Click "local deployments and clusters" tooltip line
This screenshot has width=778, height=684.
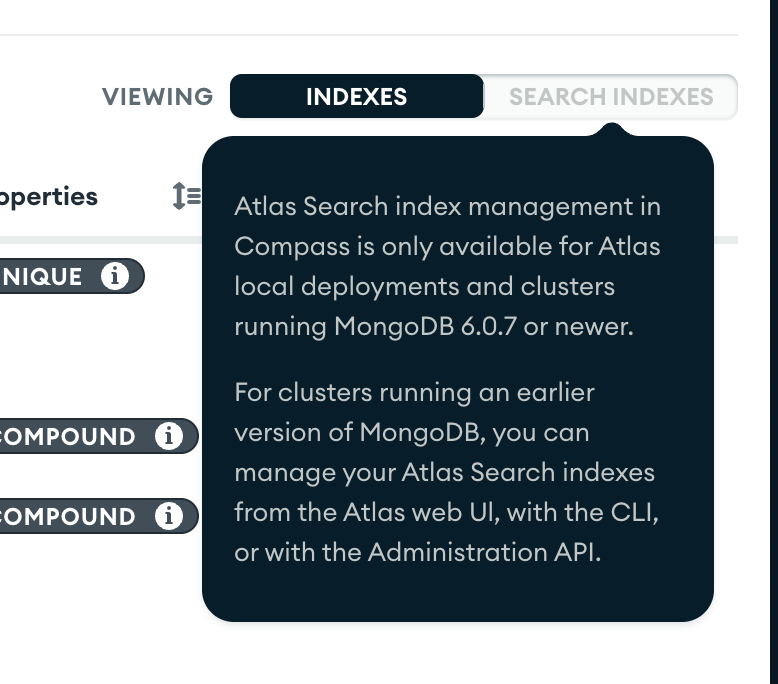click(x=424, y=286)
